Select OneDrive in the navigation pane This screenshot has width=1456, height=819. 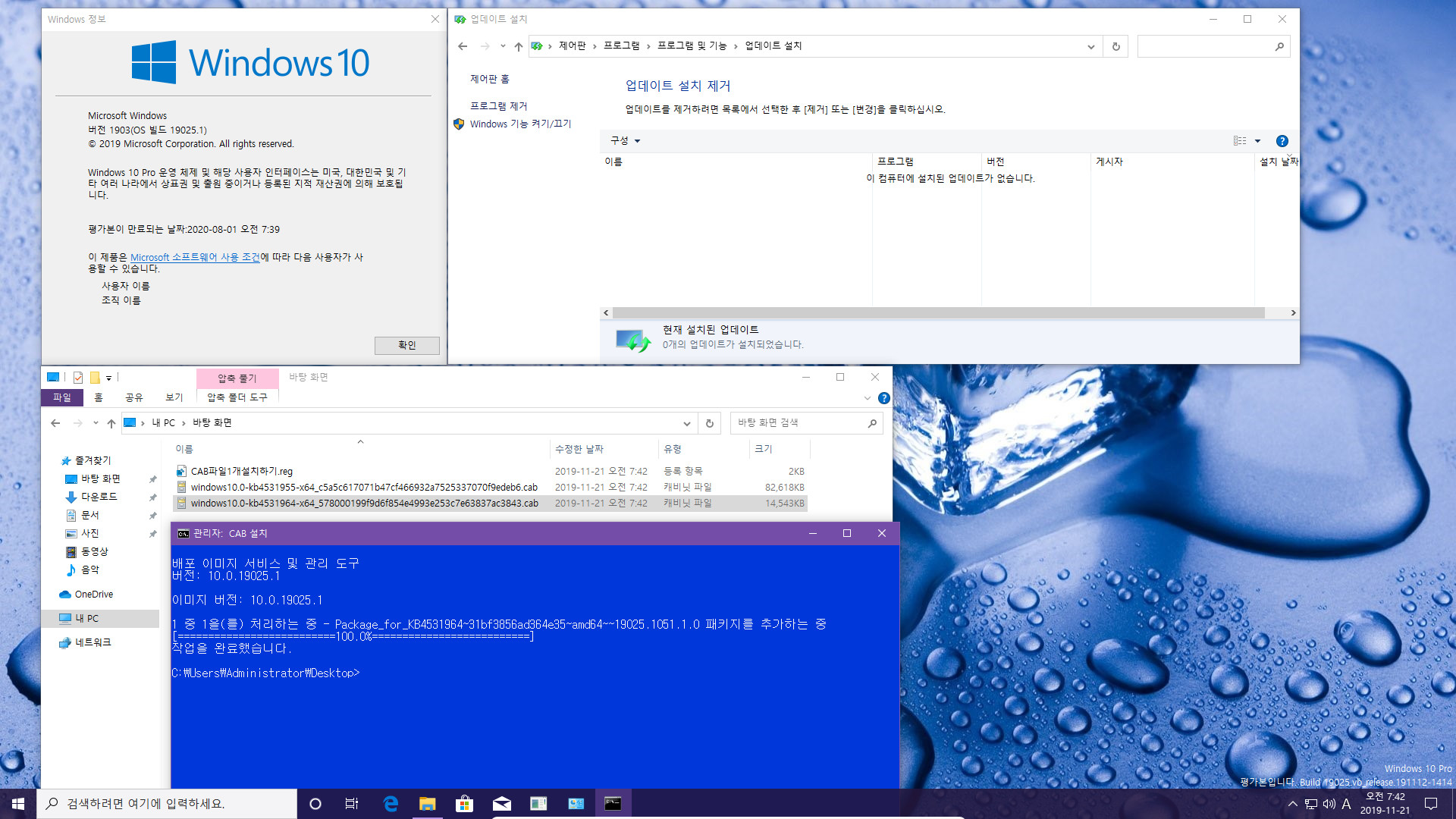tap(94, 595)
